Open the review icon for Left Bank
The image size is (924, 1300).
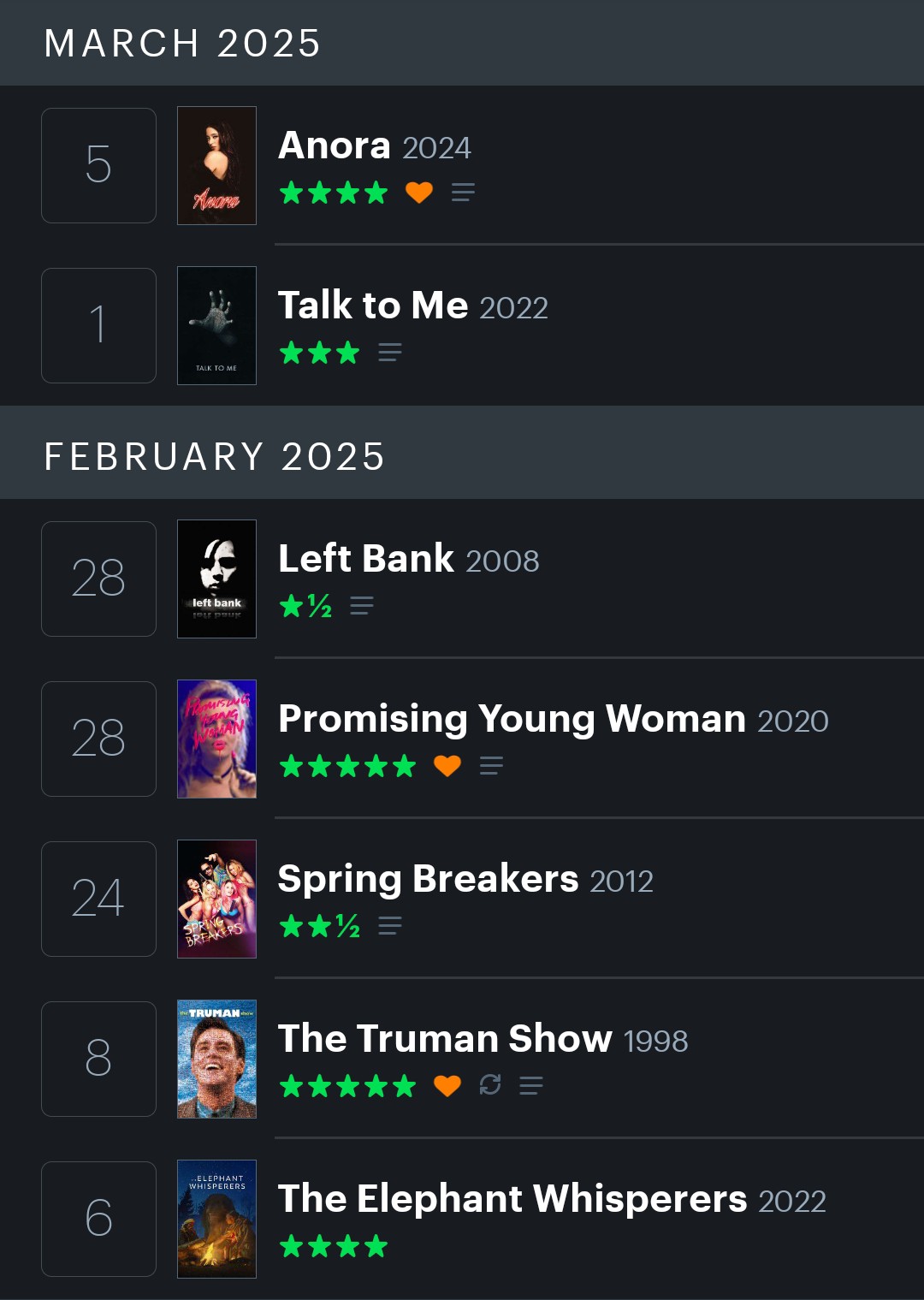[362, 606]
